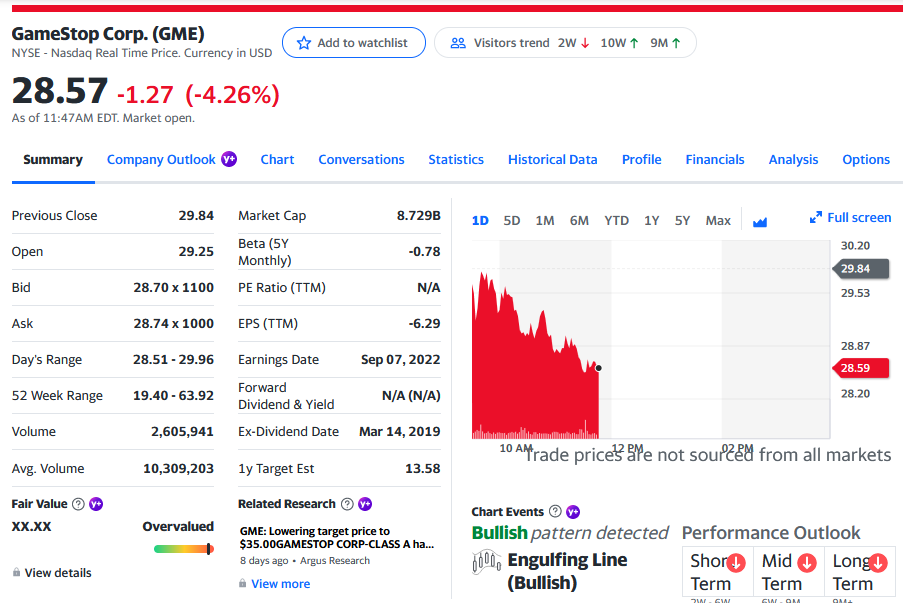Image resolution: width=903 pixels, height=603 pixels.
Task: Click the Fair Value help question mark
Action: (x=78, y=504)
